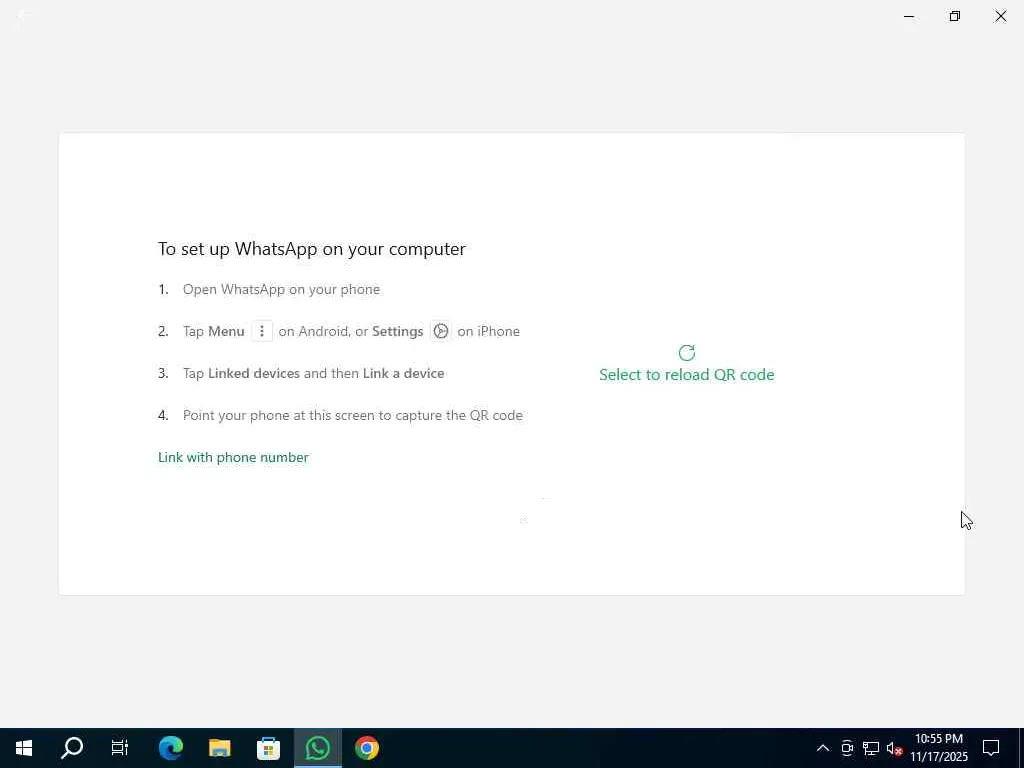The height and width of the screenshot is (768, 1024).
Task: Open Microsoft Store from taskbar
Action: click(x=268, y=748)
